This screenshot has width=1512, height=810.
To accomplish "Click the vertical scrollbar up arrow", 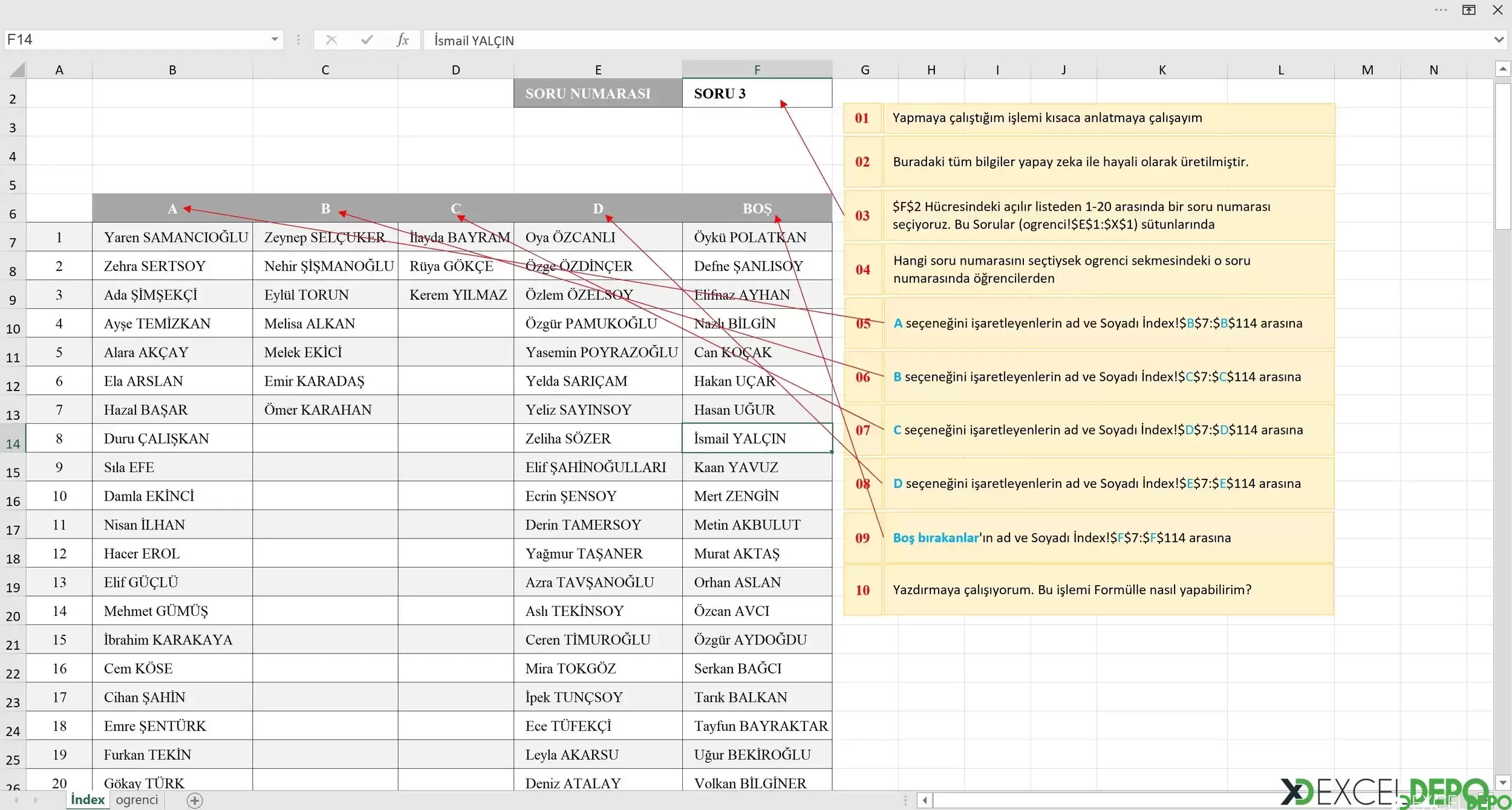I will 1503,70.
